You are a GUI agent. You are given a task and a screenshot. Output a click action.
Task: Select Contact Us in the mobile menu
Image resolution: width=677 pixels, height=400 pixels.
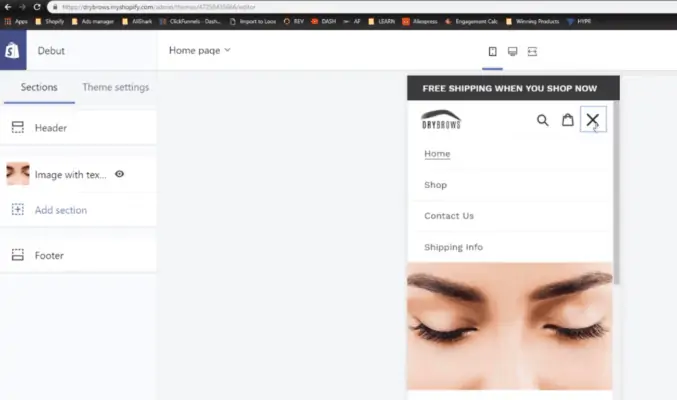[449, 216]
